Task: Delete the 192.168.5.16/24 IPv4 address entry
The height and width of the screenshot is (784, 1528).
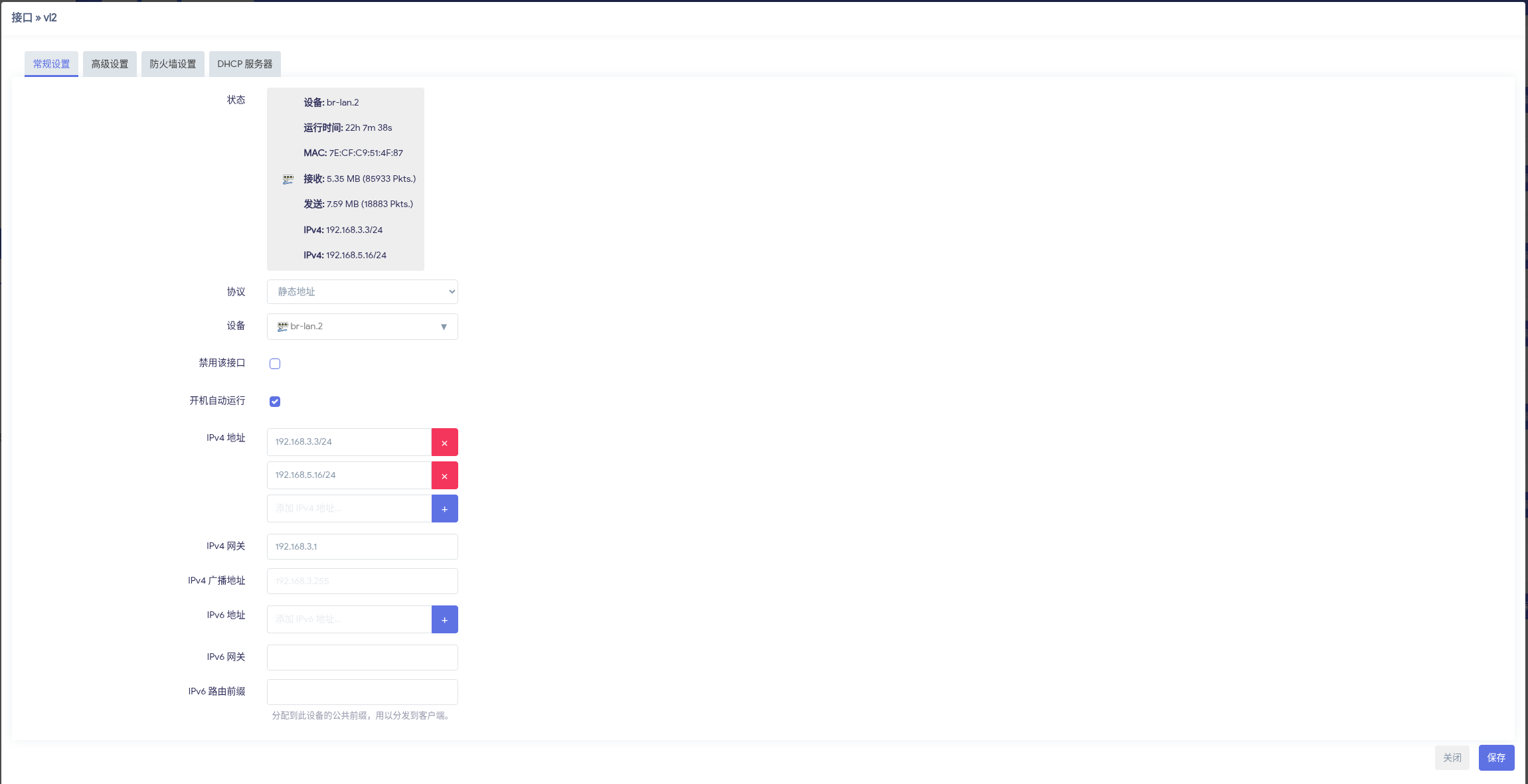Action: click(x=444, y=475)
